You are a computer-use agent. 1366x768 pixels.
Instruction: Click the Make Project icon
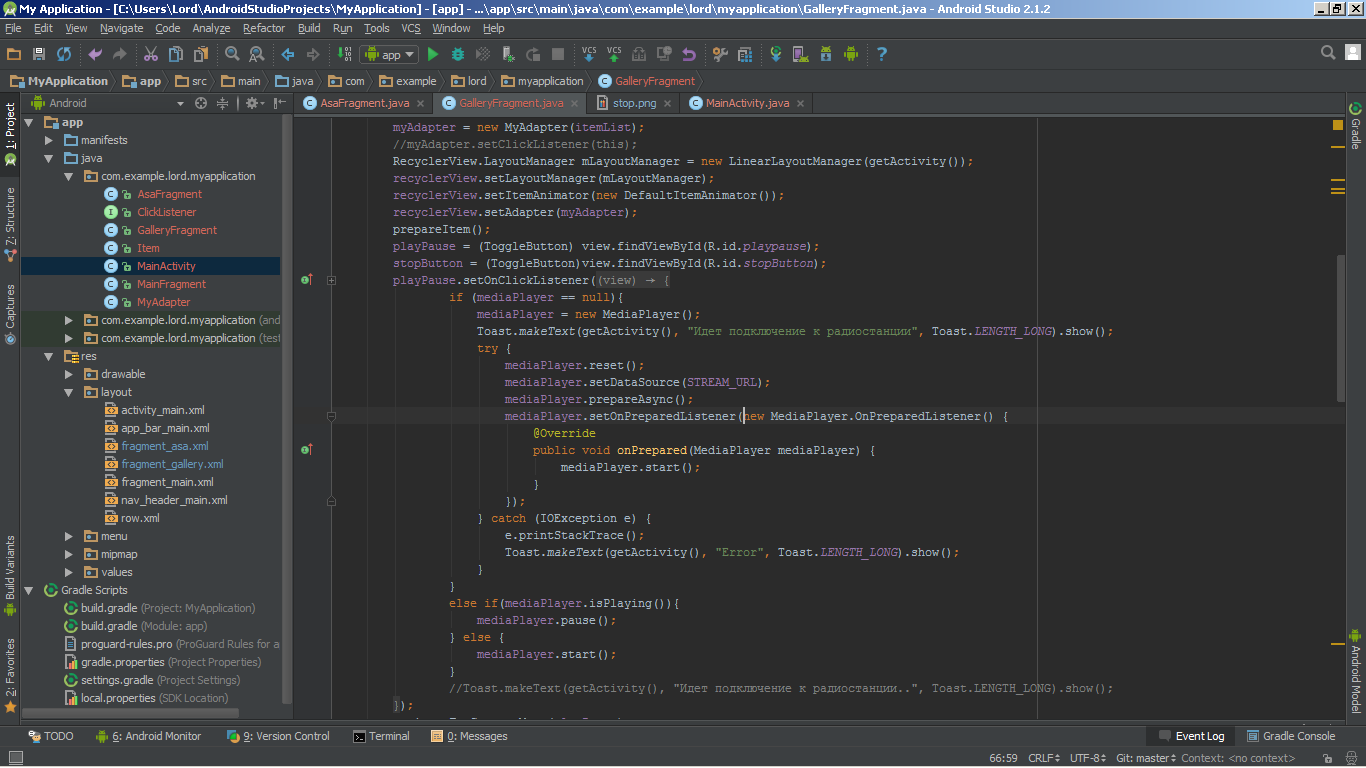(344, 54)
